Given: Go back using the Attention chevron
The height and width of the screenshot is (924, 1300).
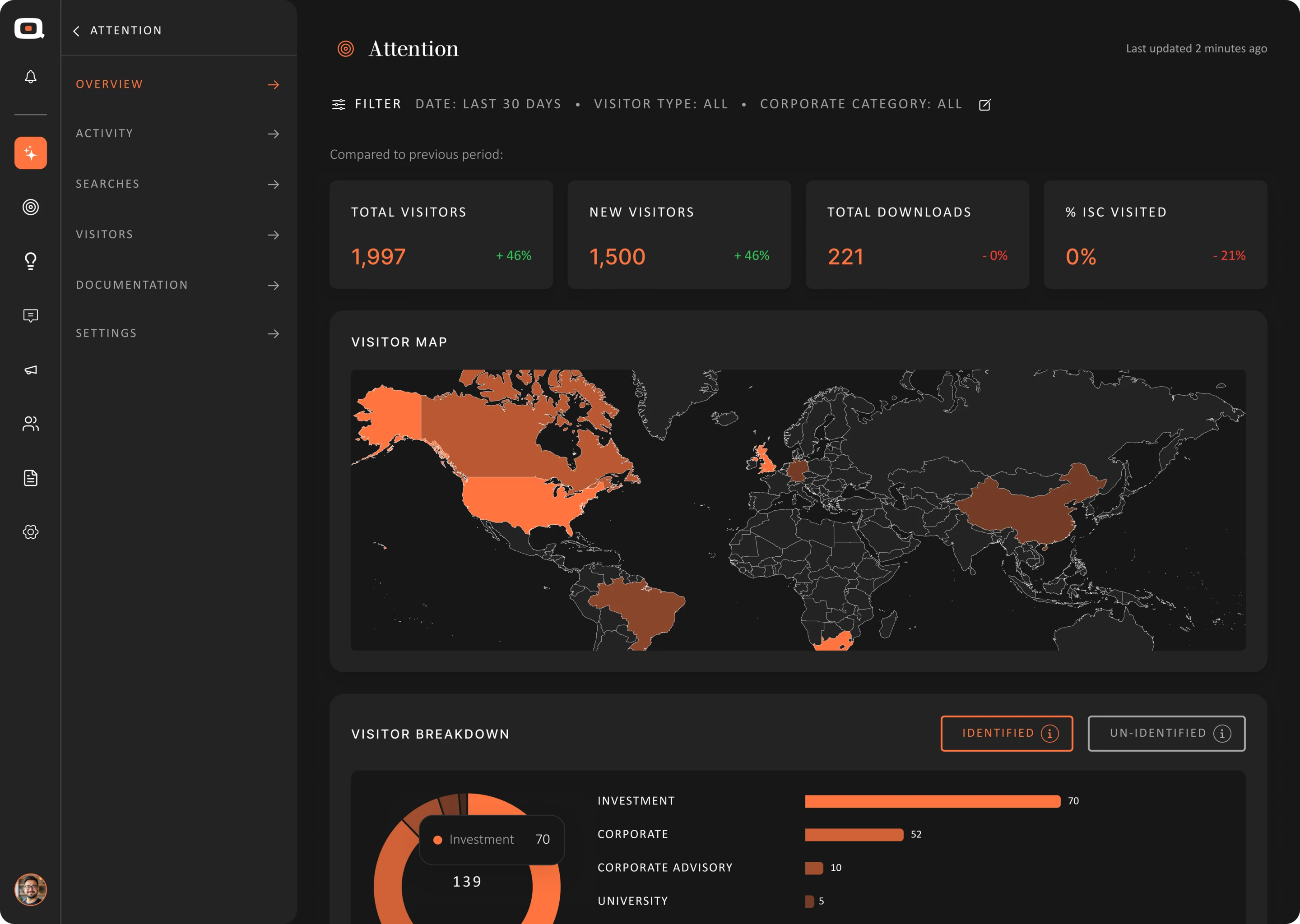Looking at the screenshot, I should (x=76, y=31).
